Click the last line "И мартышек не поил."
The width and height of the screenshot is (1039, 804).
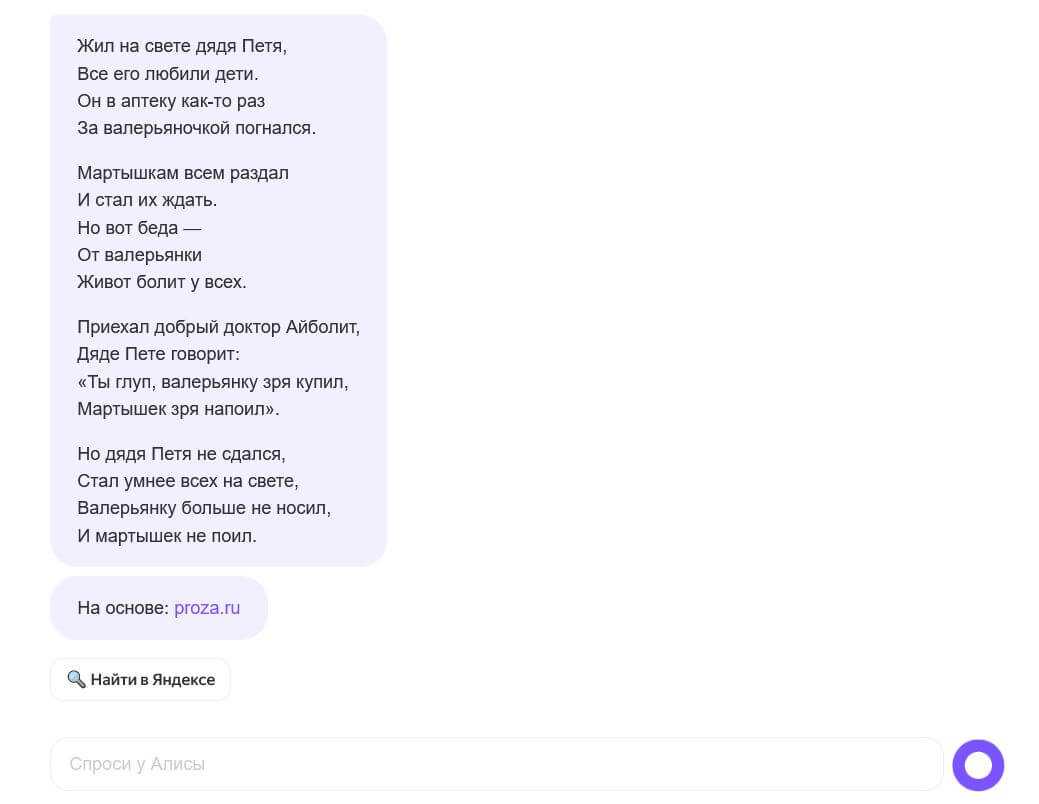[x=167, y=536]
